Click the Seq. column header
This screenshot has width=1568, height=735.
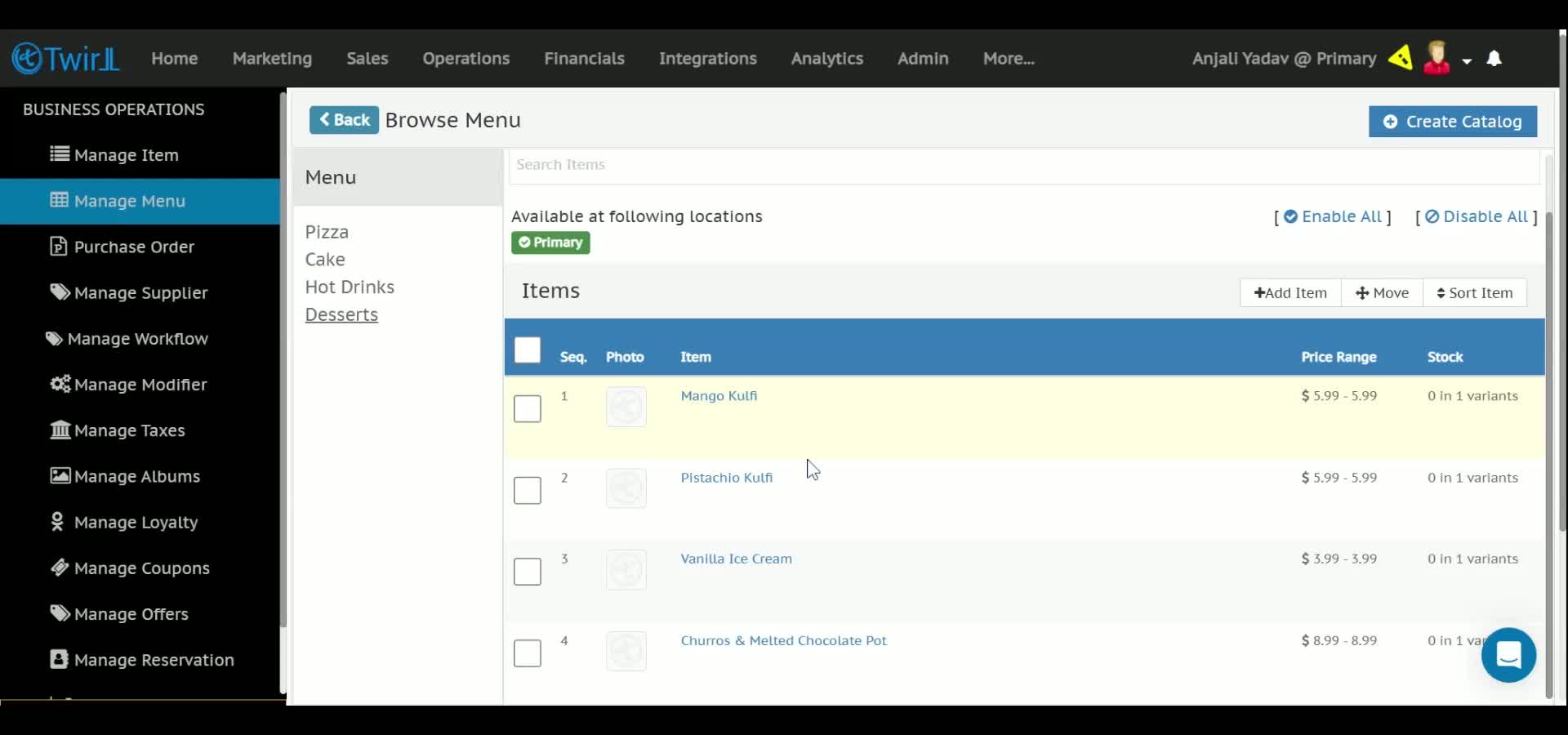tap(573, 357)
